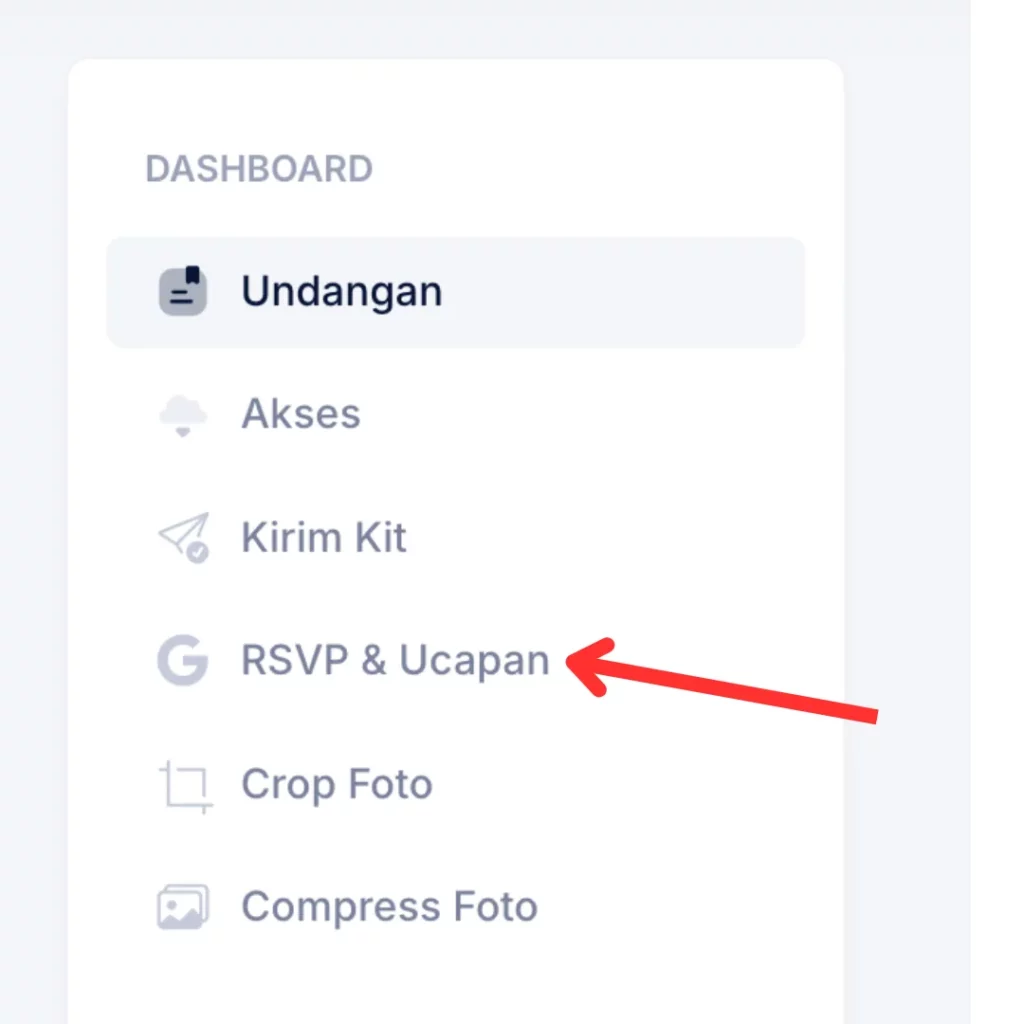Open the Kirim Kit text label
Image resolution: width=1024 pixels, height=1024 pixels.
pyautogui.click(x=324, y=537)
